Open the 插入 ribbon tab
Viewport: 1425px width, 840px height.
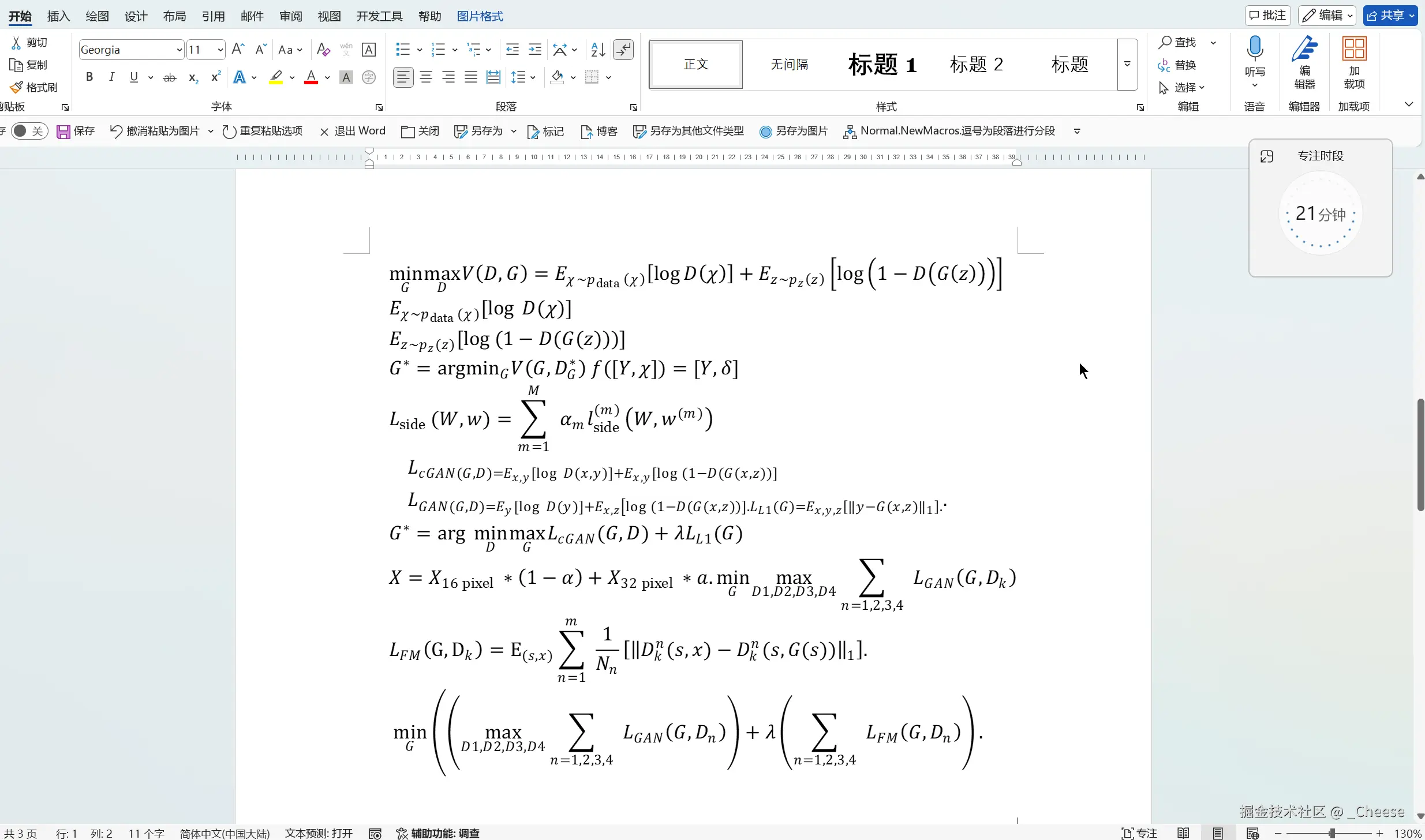click(x=58, y=16)
